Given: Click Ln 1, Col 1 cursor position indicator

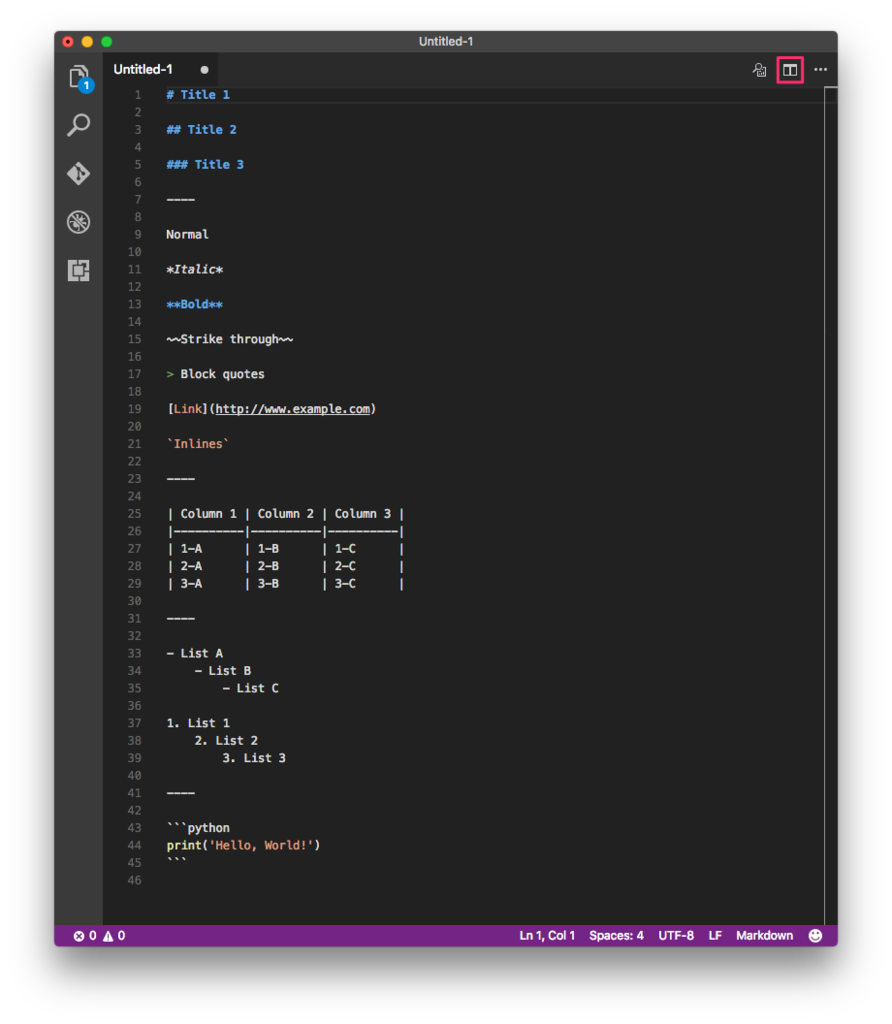Looking at the screenshot, I should tap(547, 936).
